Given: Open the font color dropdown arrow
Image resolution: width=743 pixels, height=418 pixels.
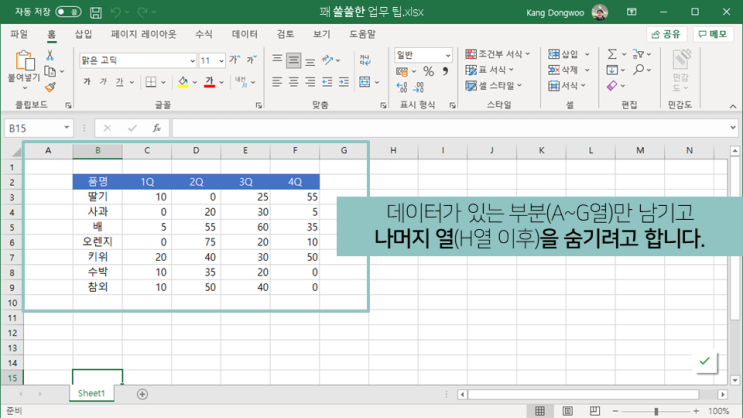Looking at the screenshot, I should click(221, 82).
